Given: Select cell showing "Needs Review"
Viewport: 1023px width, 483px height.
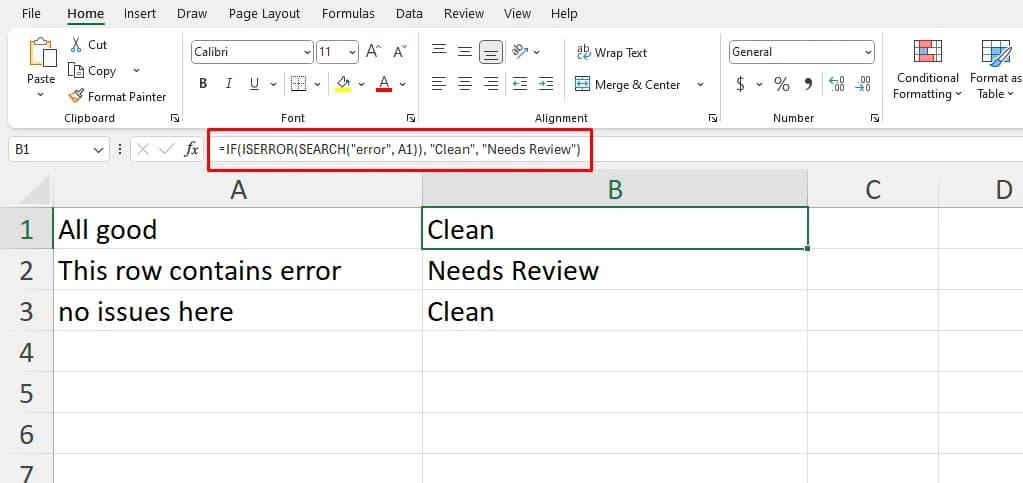Looking at the screenshot, I should point(615,270).
